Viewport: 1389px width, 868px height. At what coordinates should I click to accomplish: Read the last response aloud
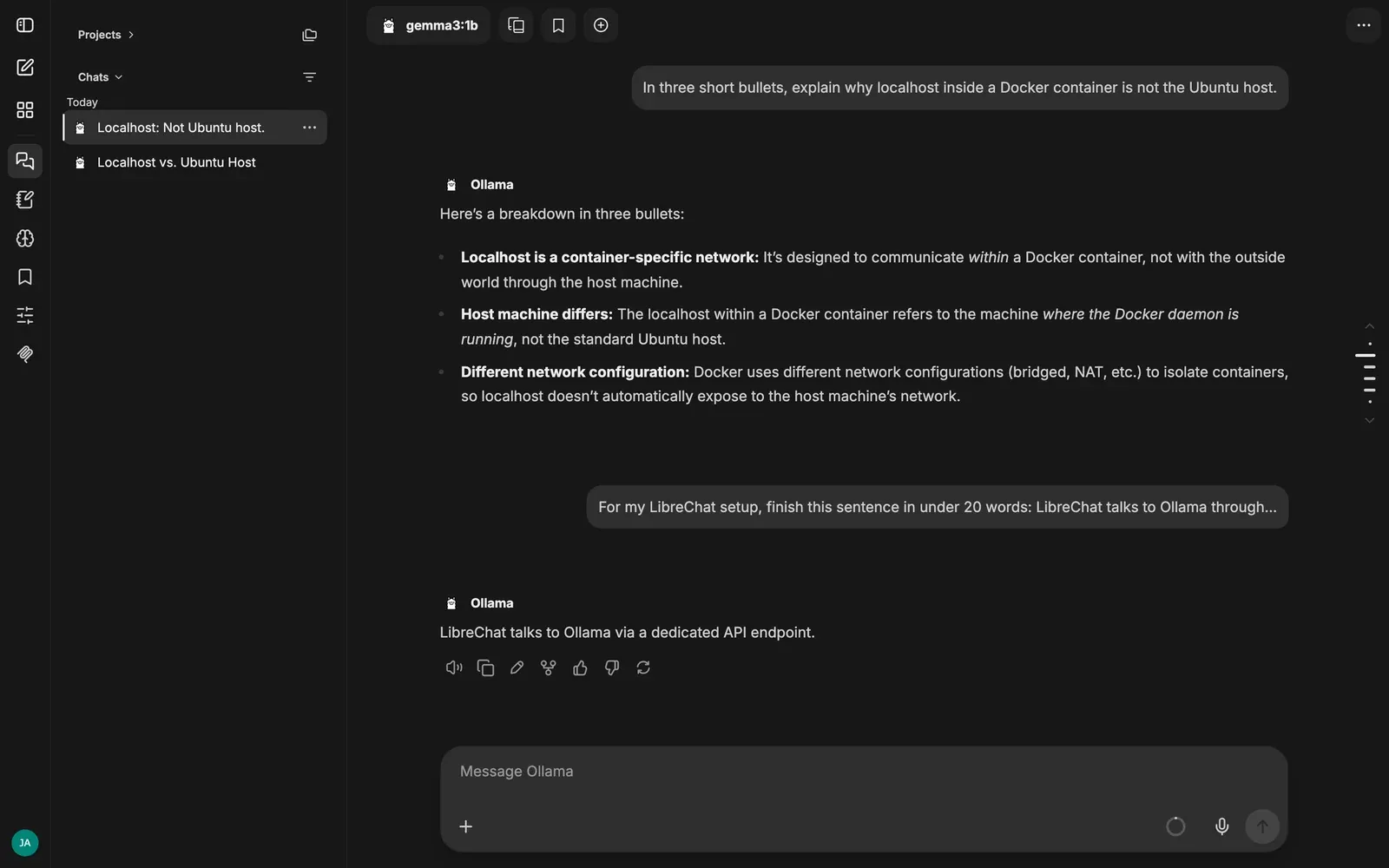(454, 667)
